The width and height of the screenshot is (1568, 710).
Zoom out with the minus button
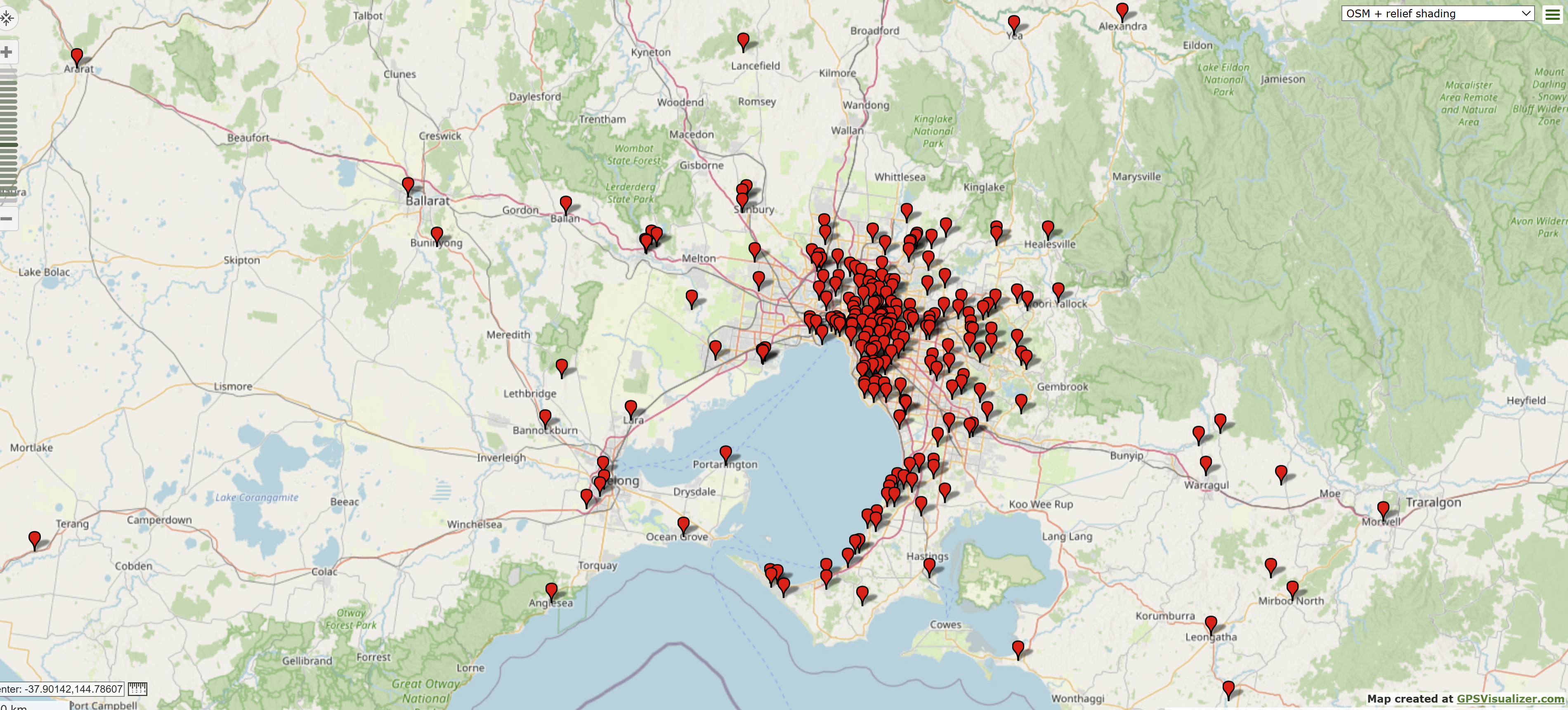tap(7, 219)
